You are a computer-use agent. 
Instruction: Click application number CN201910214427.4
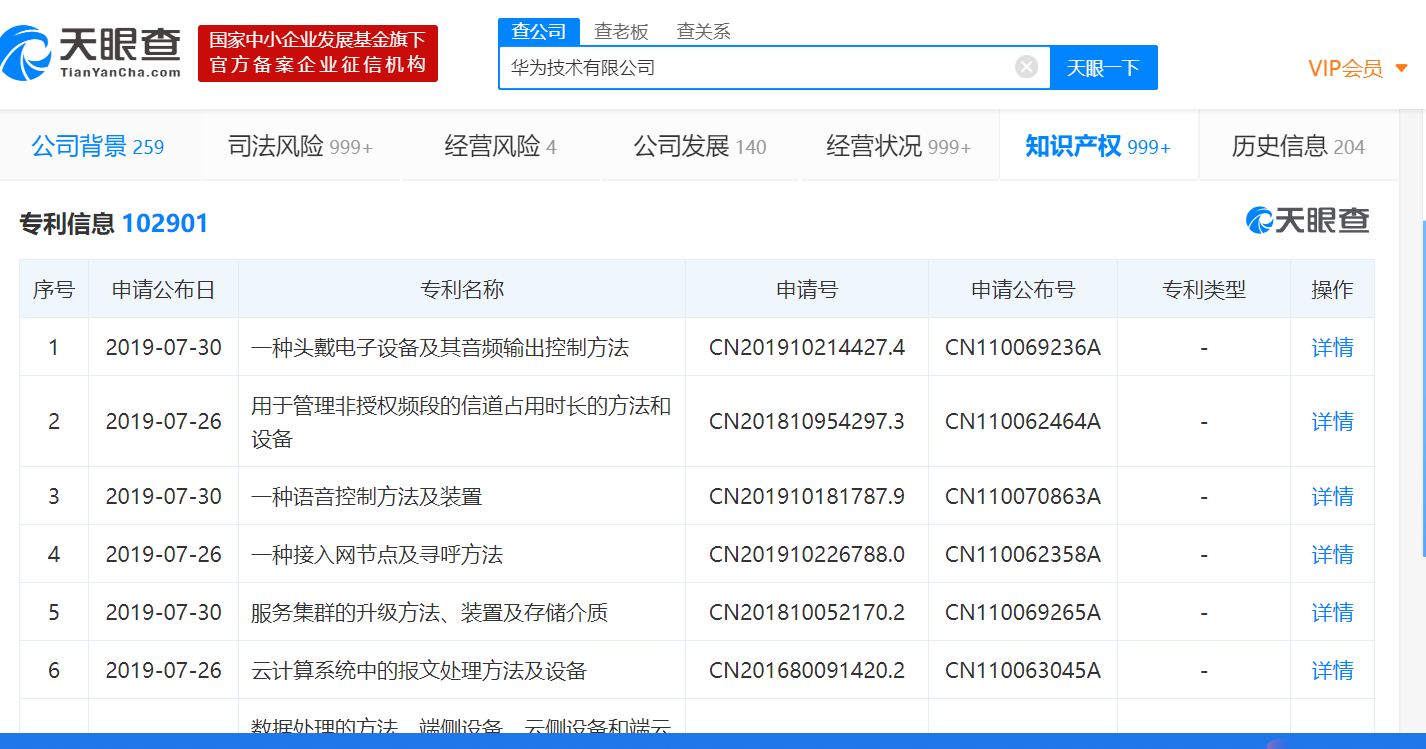[807, 348]
